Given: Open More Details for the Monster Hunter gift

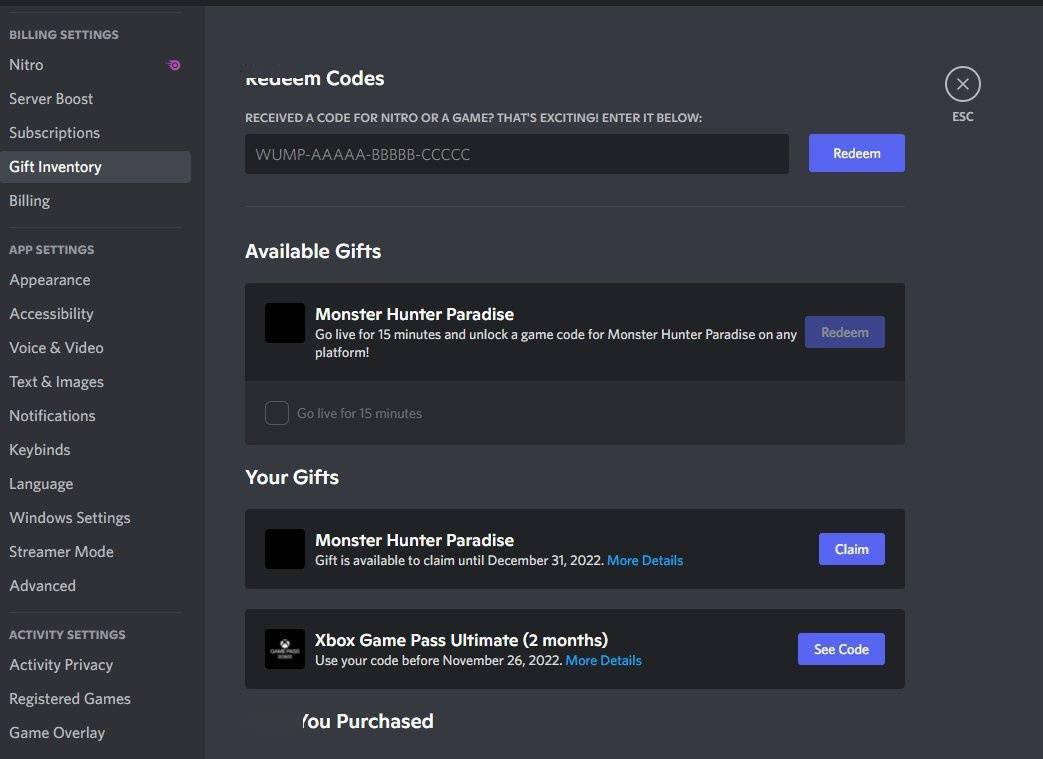Looking at the screenshot, I should (x=645, y=560).
